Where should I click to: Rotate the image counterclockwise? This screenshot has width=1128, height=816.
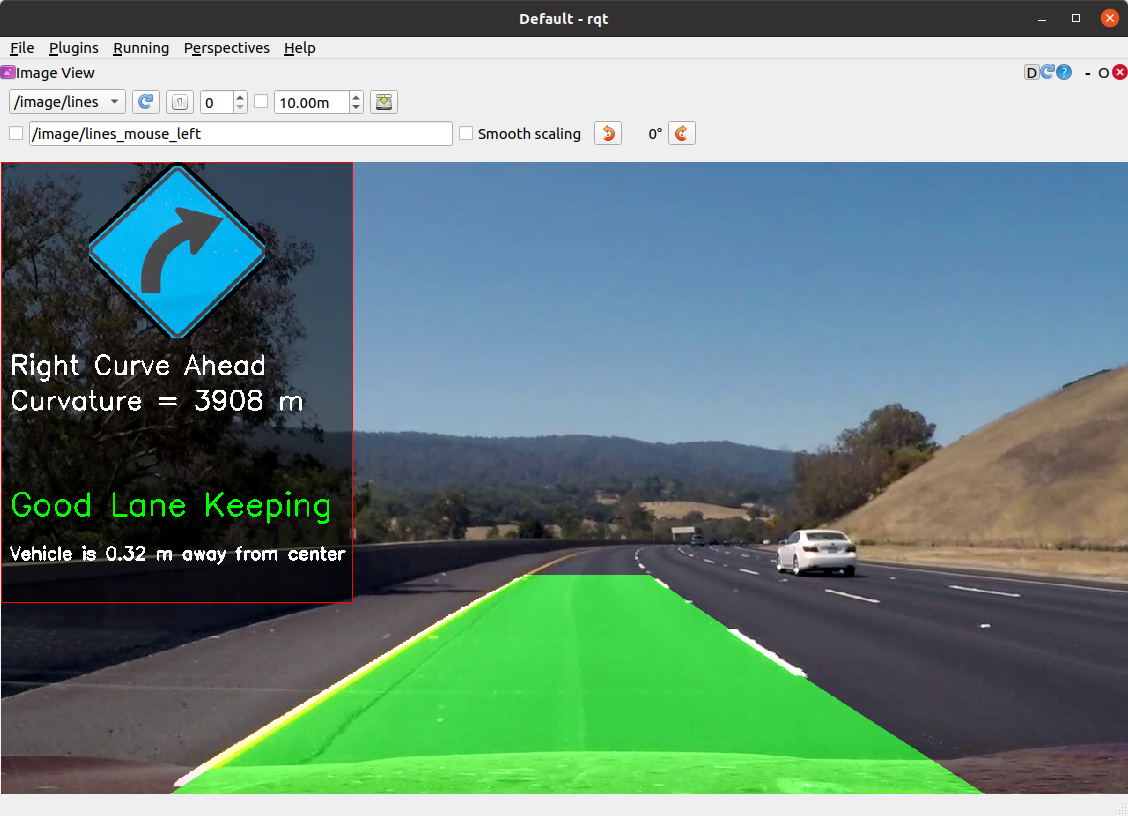pyautogui.click(x=607, y=133)
